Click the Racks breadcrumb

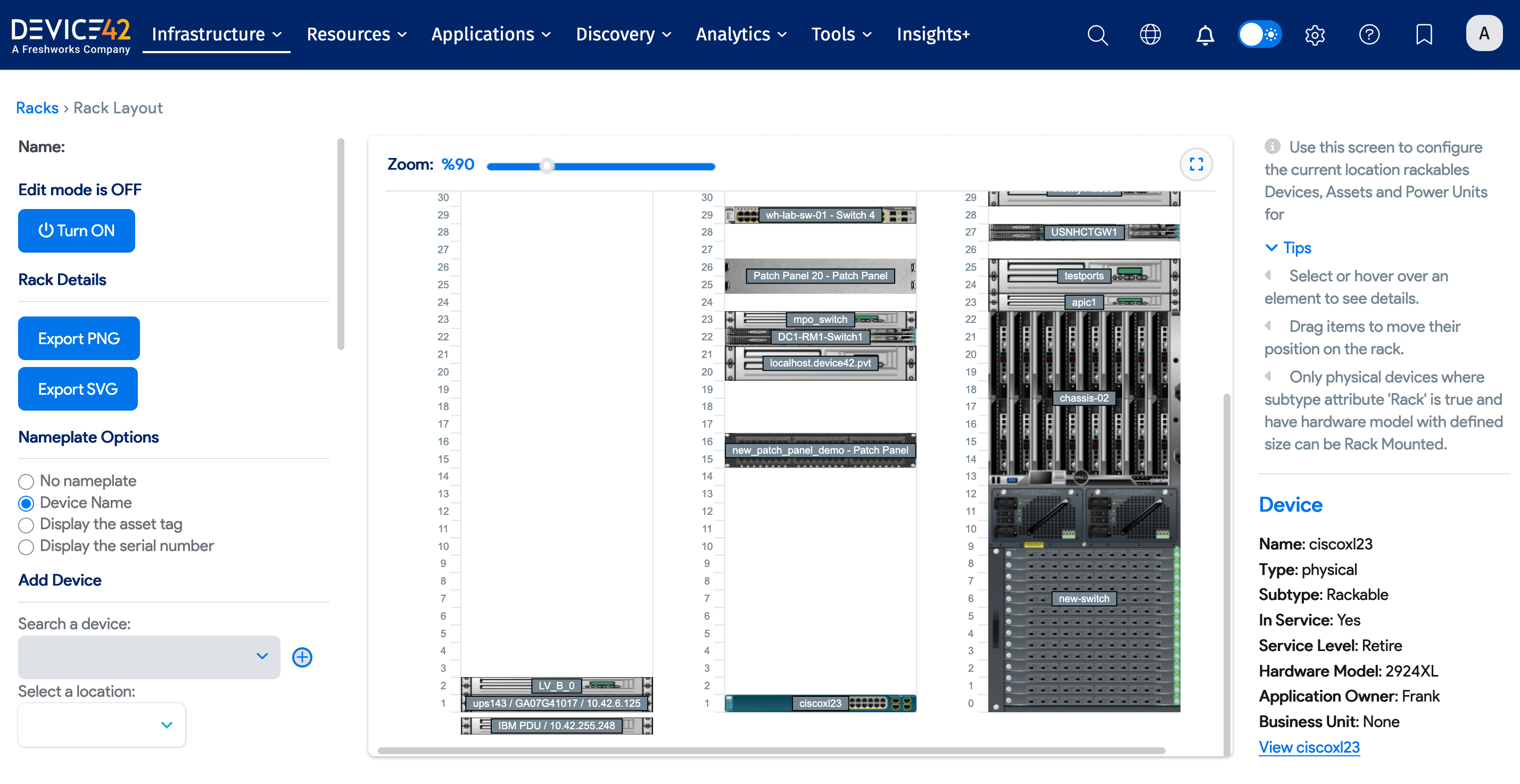pyautogui.click(x=37, y=107)
